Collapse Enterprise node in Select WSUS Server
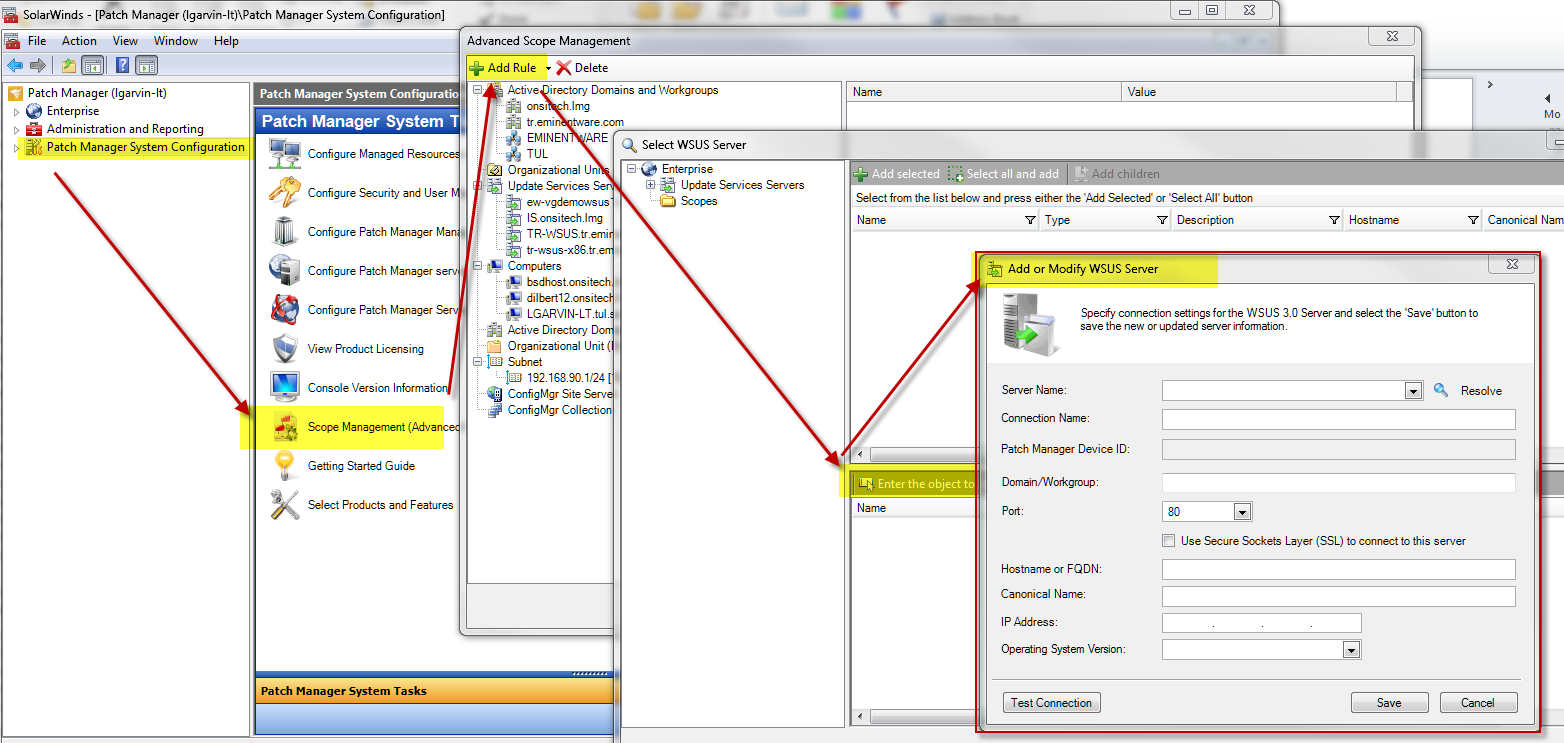Screen dimensions: 1564x743 (x=631, y=169)
